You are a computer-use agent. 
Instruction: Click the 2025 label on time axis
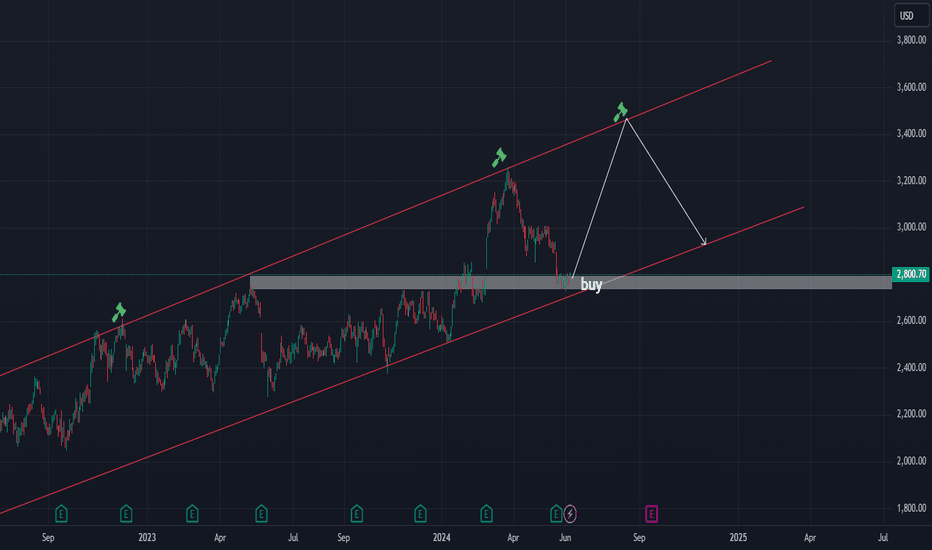pyautogui.click(x=738, y=538)
